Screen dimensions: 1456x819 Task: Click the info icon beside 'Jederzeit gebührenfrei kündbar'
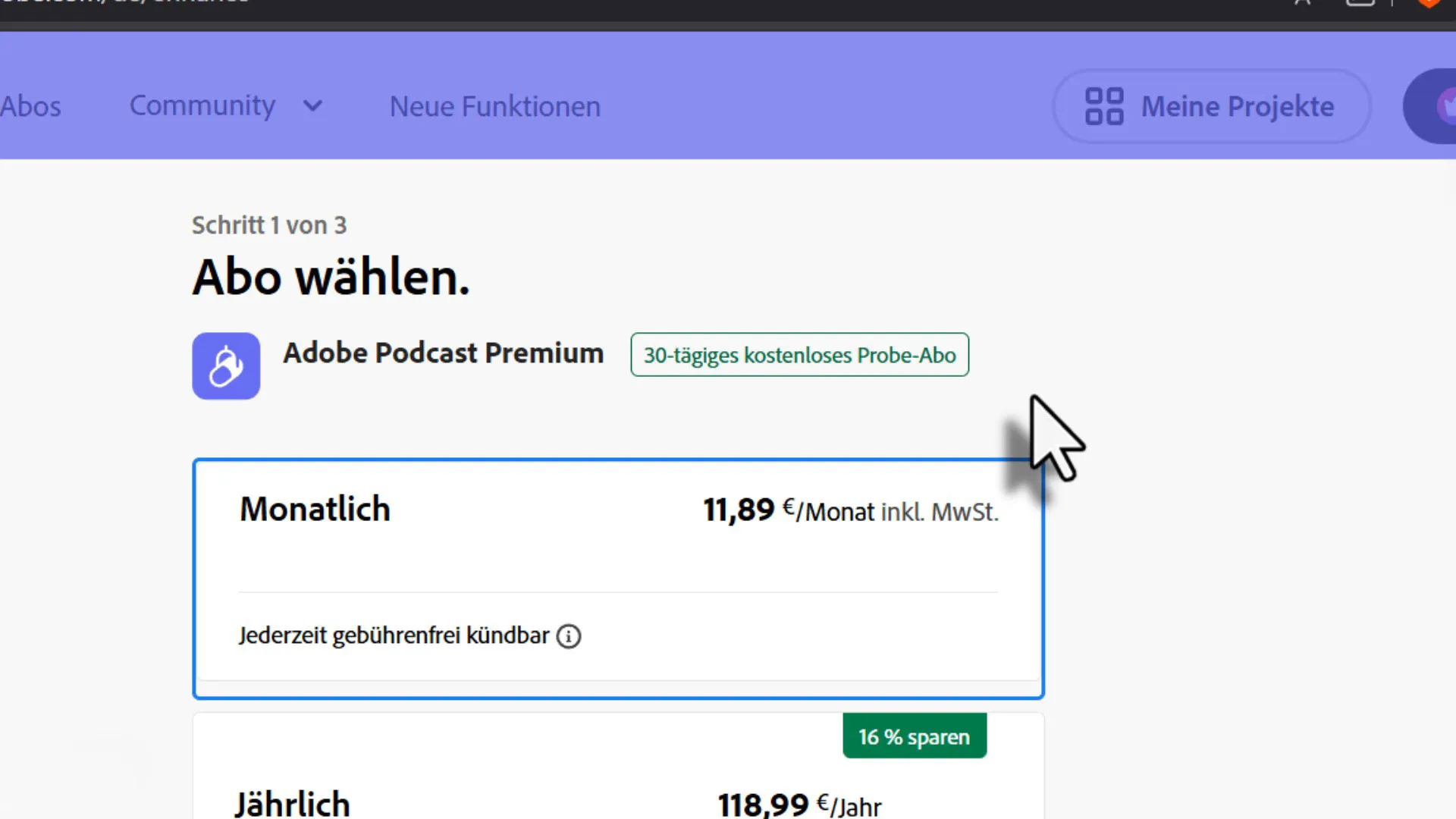[x=569, y=636]
